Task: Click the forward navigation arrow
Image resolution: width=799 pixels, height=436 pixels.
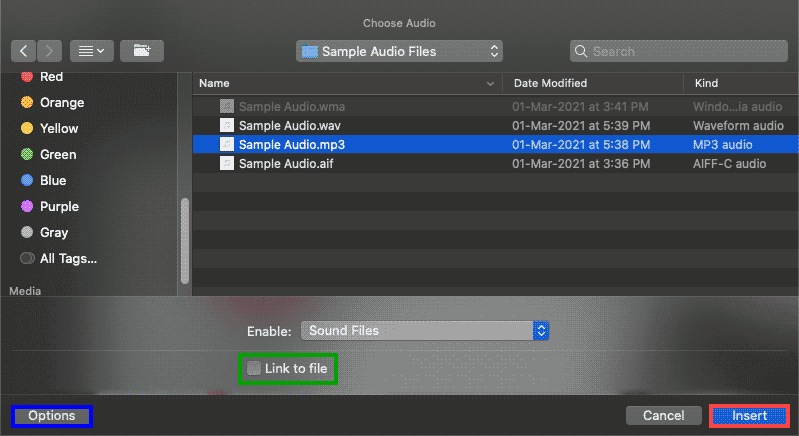Action: tap(50, 50)
